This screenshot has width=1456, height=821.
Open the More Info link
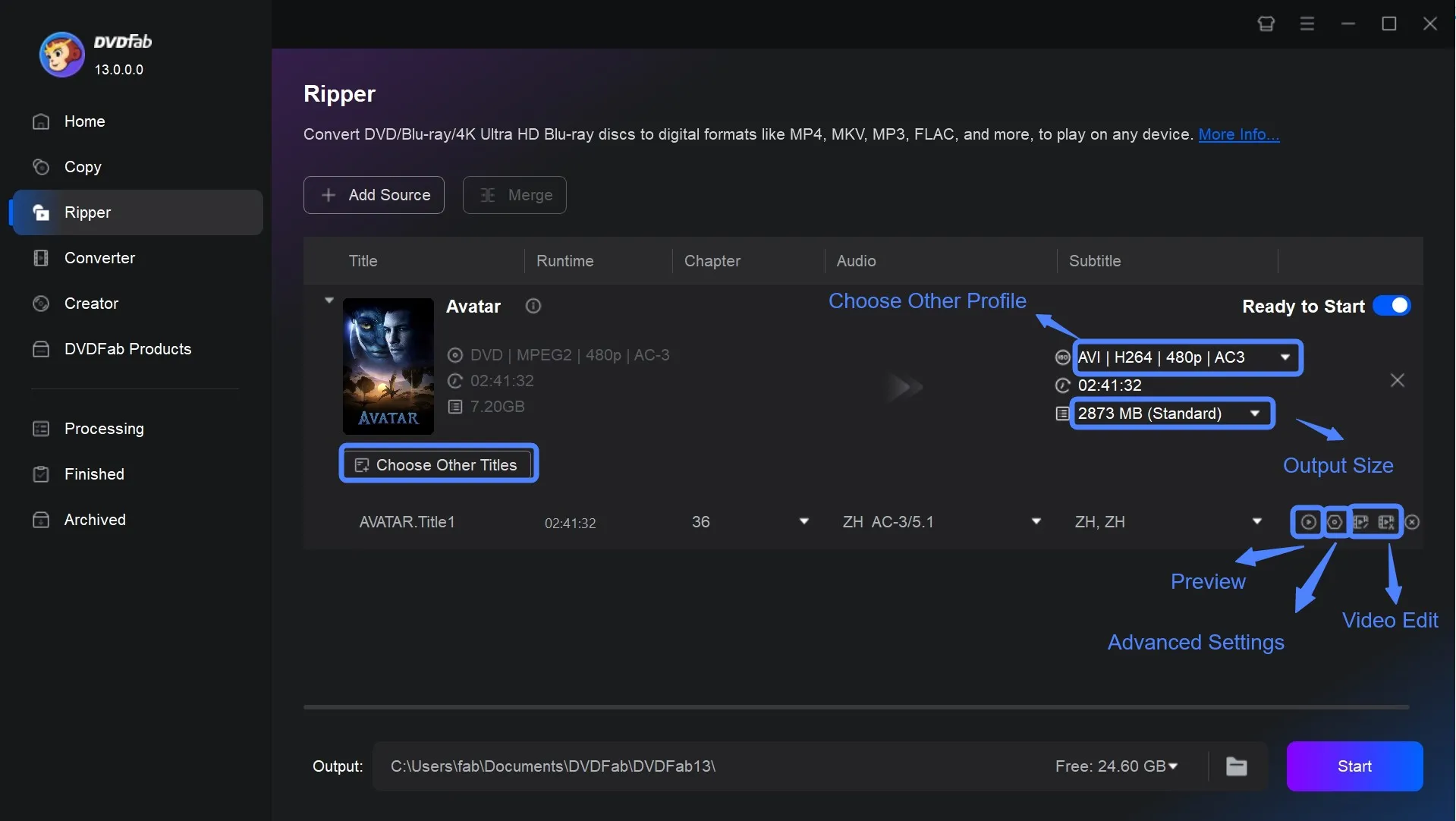coord(1240,134)
